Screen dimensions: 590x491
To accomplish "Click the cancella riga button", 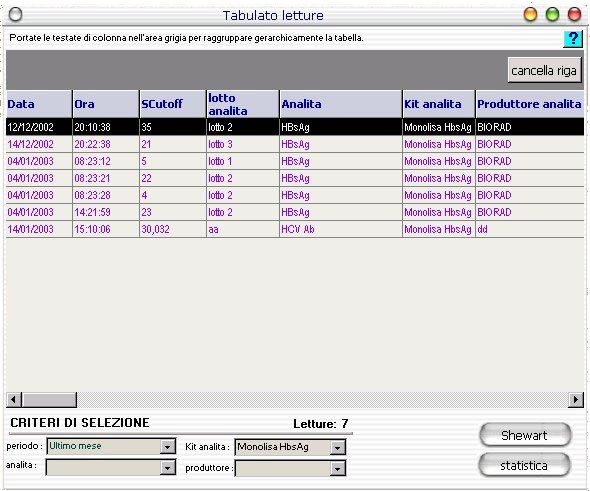I will click(x=544, y=70).
